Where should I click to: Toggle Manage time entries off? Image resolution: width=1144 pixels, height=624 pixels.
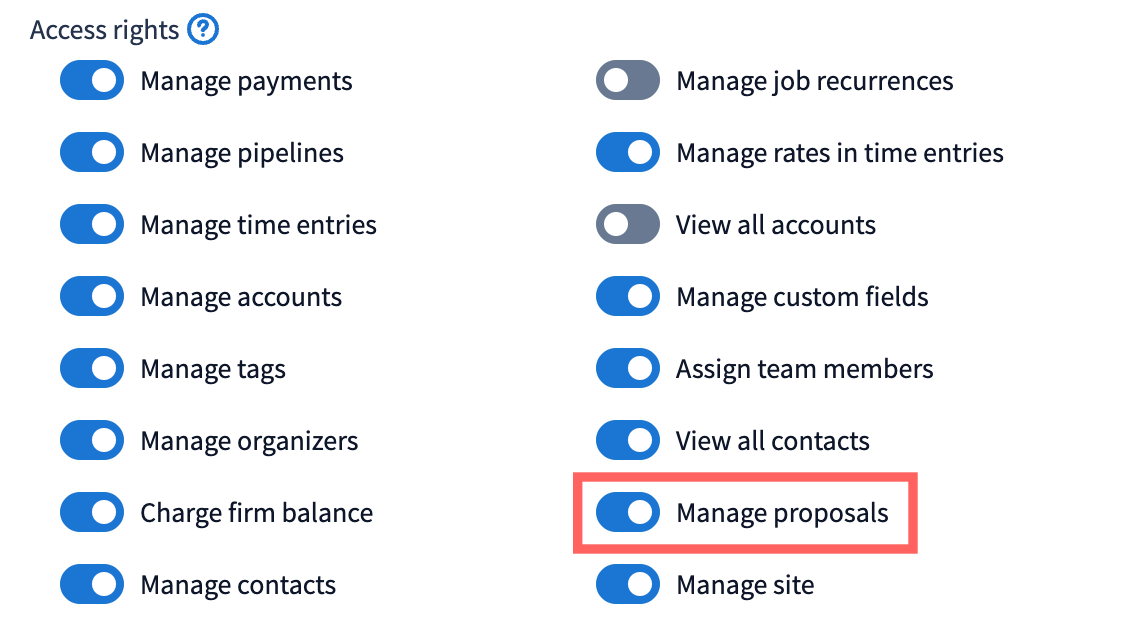tap(92, 225)
